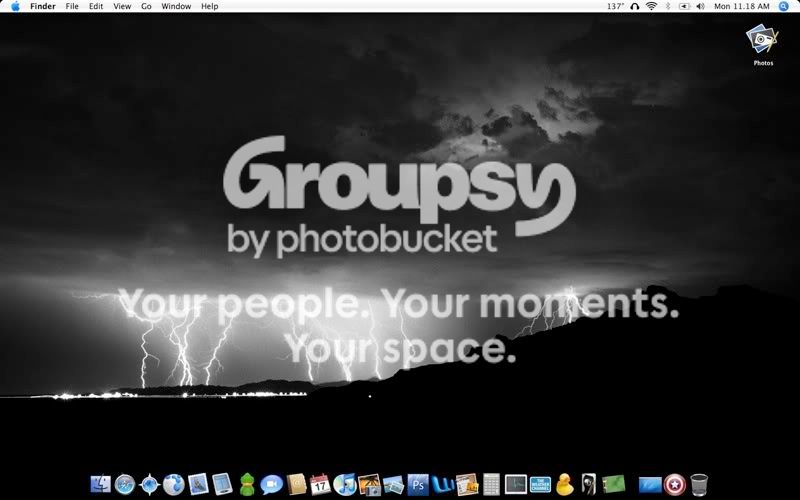Open the Finder menu

tap(43, 6)
